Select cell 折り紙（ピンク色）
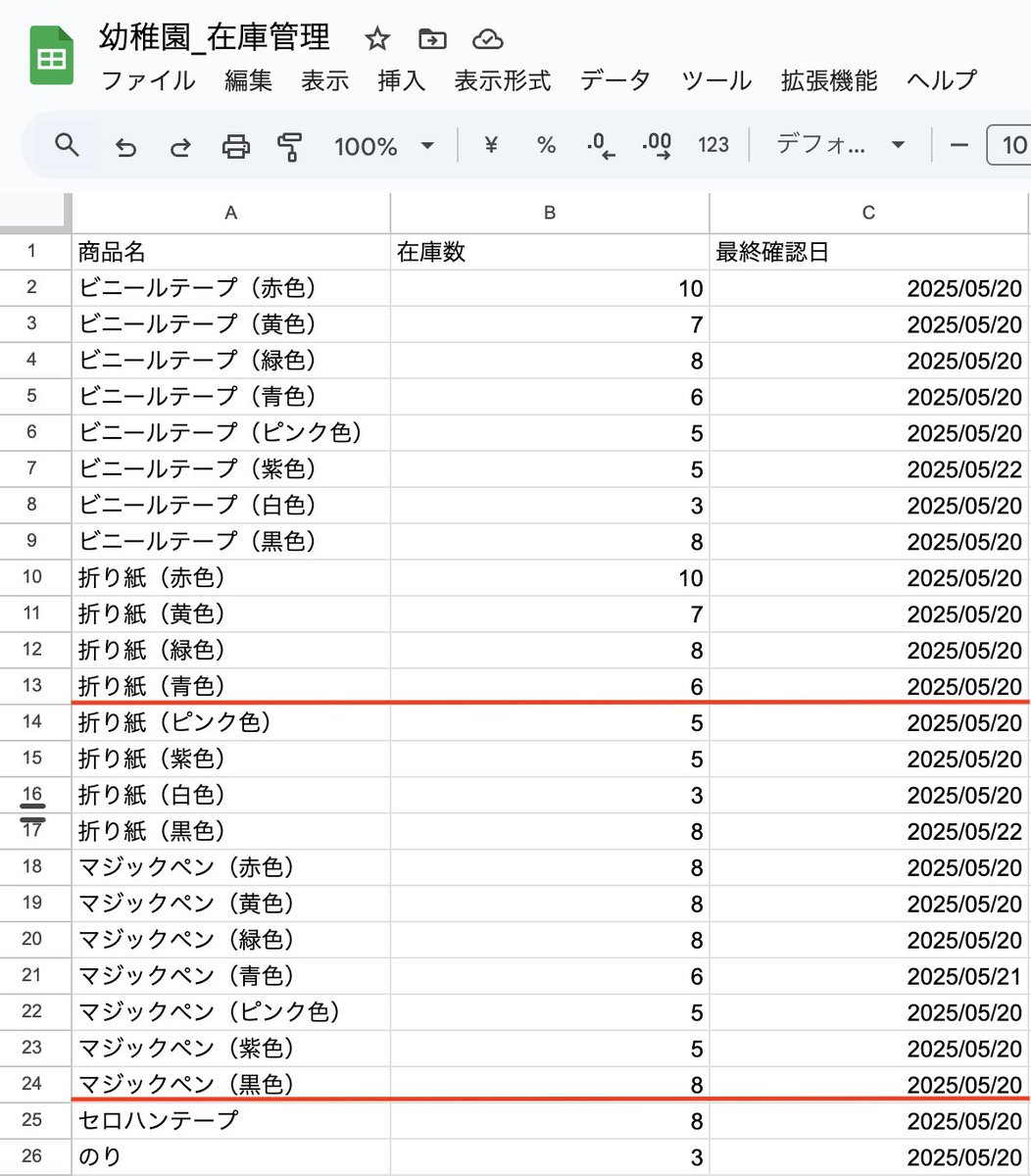The image size is (1031, 1176). pyautogui.click(x=231, y=722)
